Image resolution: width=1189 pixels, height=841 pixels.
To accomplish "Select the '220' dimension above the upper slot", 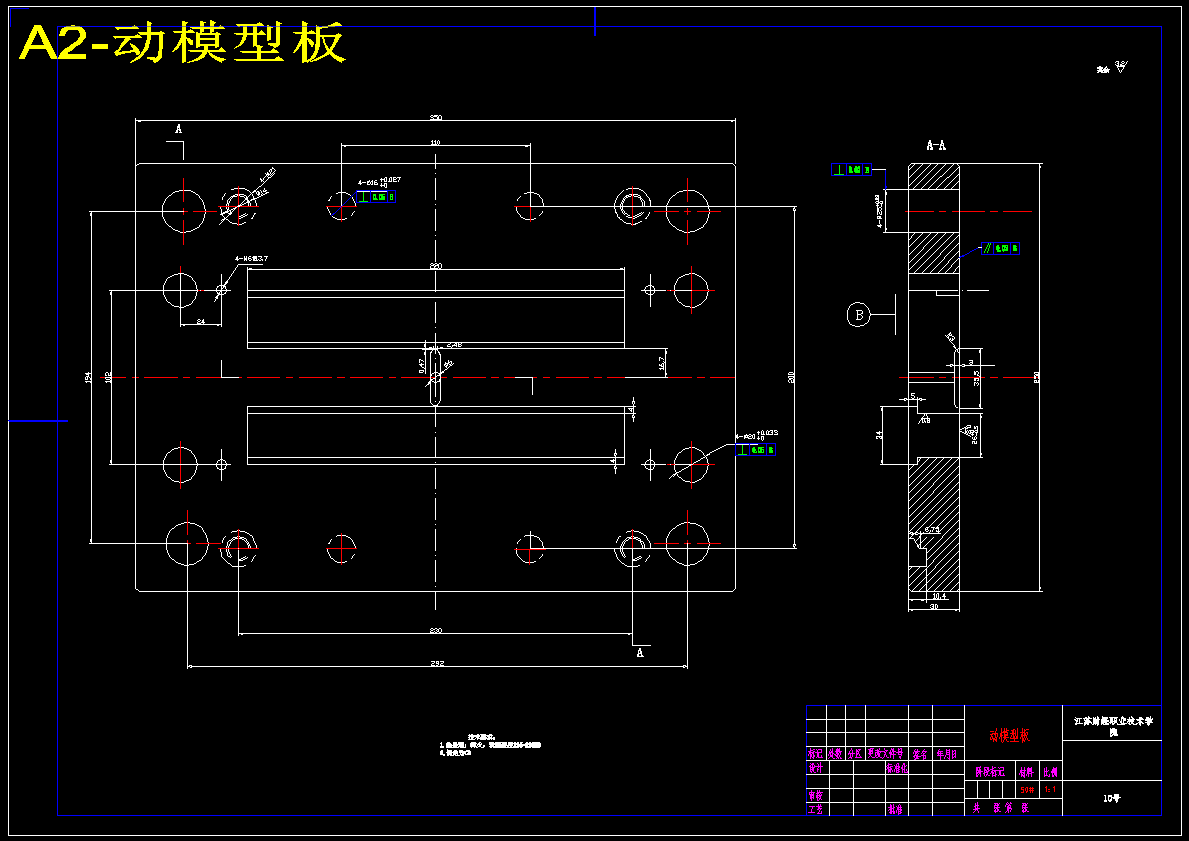I will (436, 266).
